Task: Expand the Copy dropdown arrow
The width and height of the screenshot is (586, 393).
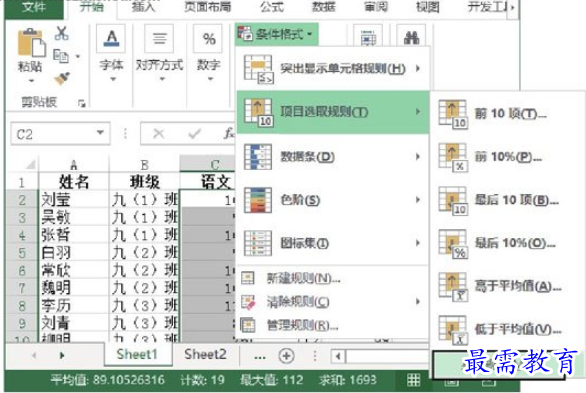Action: point(78,57)
